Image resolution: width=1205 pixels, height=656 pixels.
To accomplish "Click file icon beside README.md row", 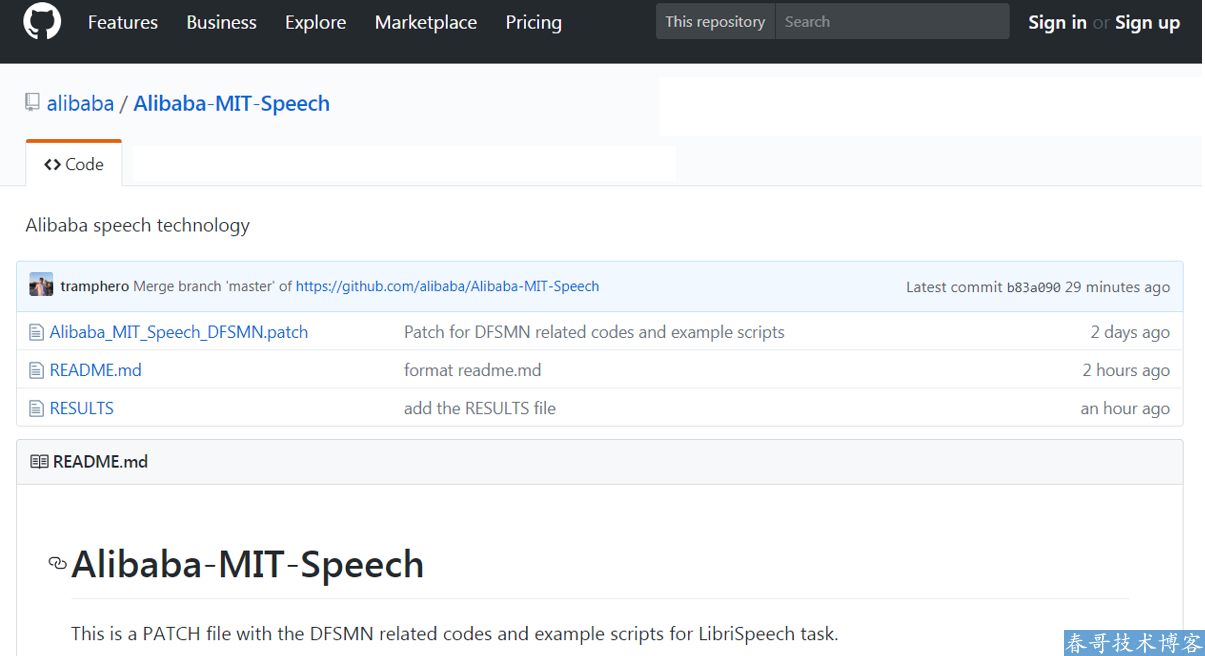I will pyautogui.click(x=37, y=370).
